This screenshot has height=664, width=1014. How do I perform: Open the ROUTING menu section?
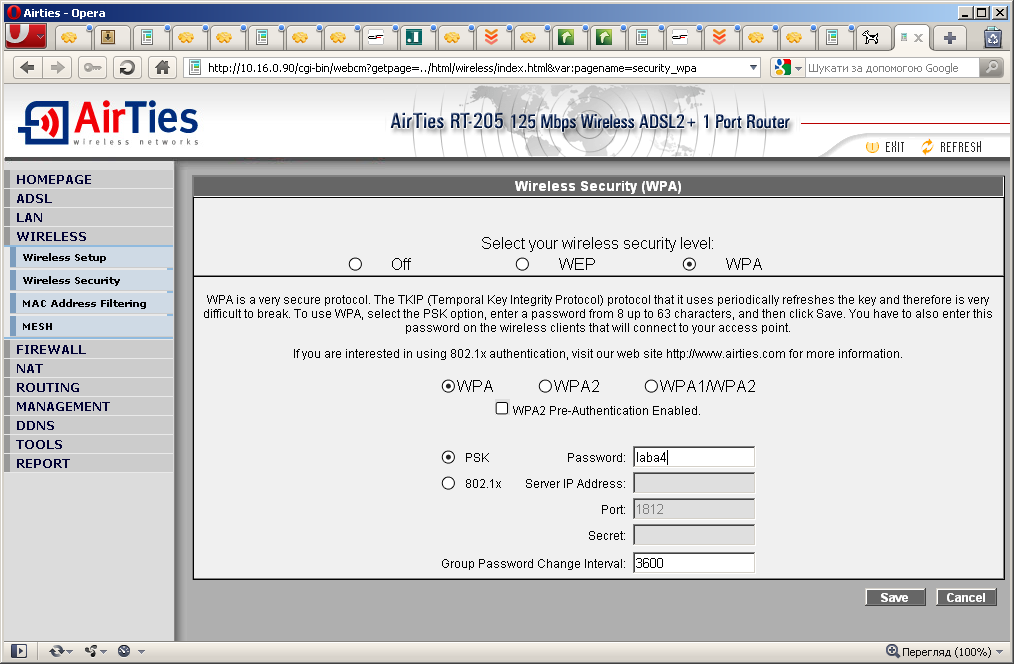click(89, 387)
